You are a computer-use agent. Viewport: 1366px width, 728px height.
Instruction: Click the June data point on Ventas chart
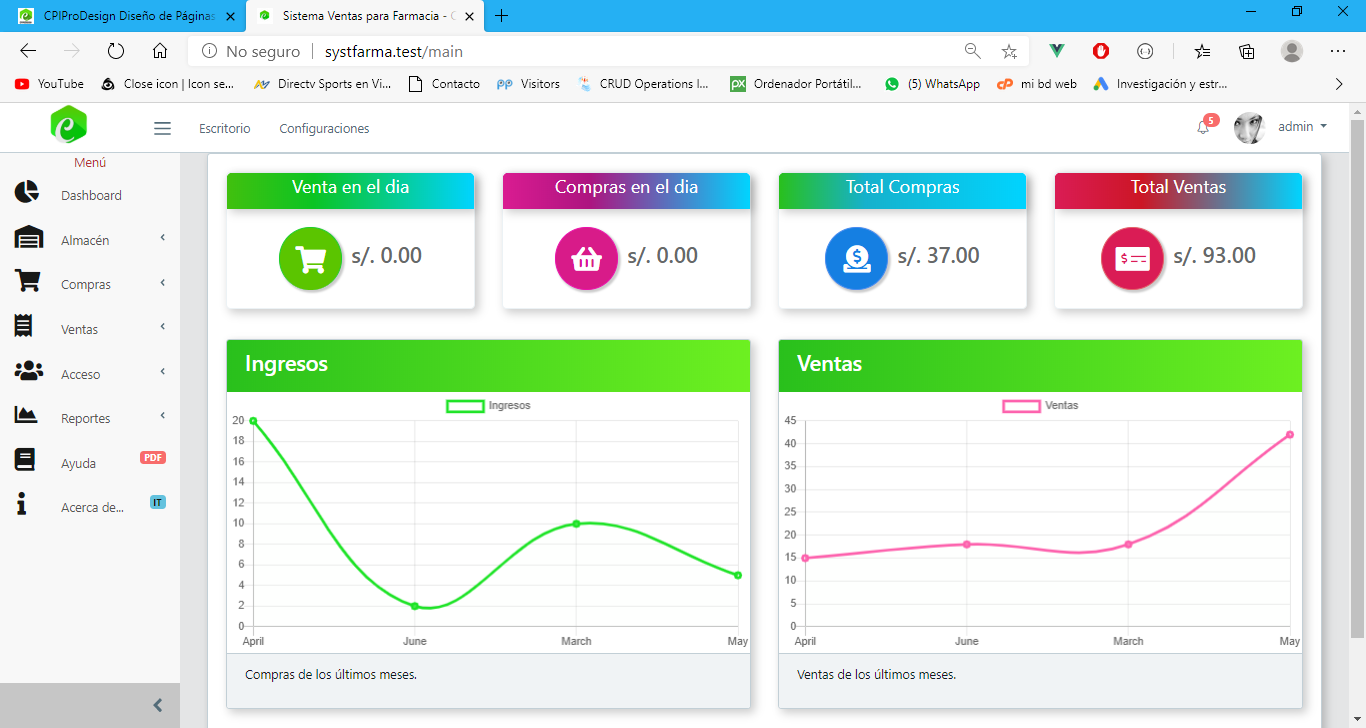coord(967,544)
